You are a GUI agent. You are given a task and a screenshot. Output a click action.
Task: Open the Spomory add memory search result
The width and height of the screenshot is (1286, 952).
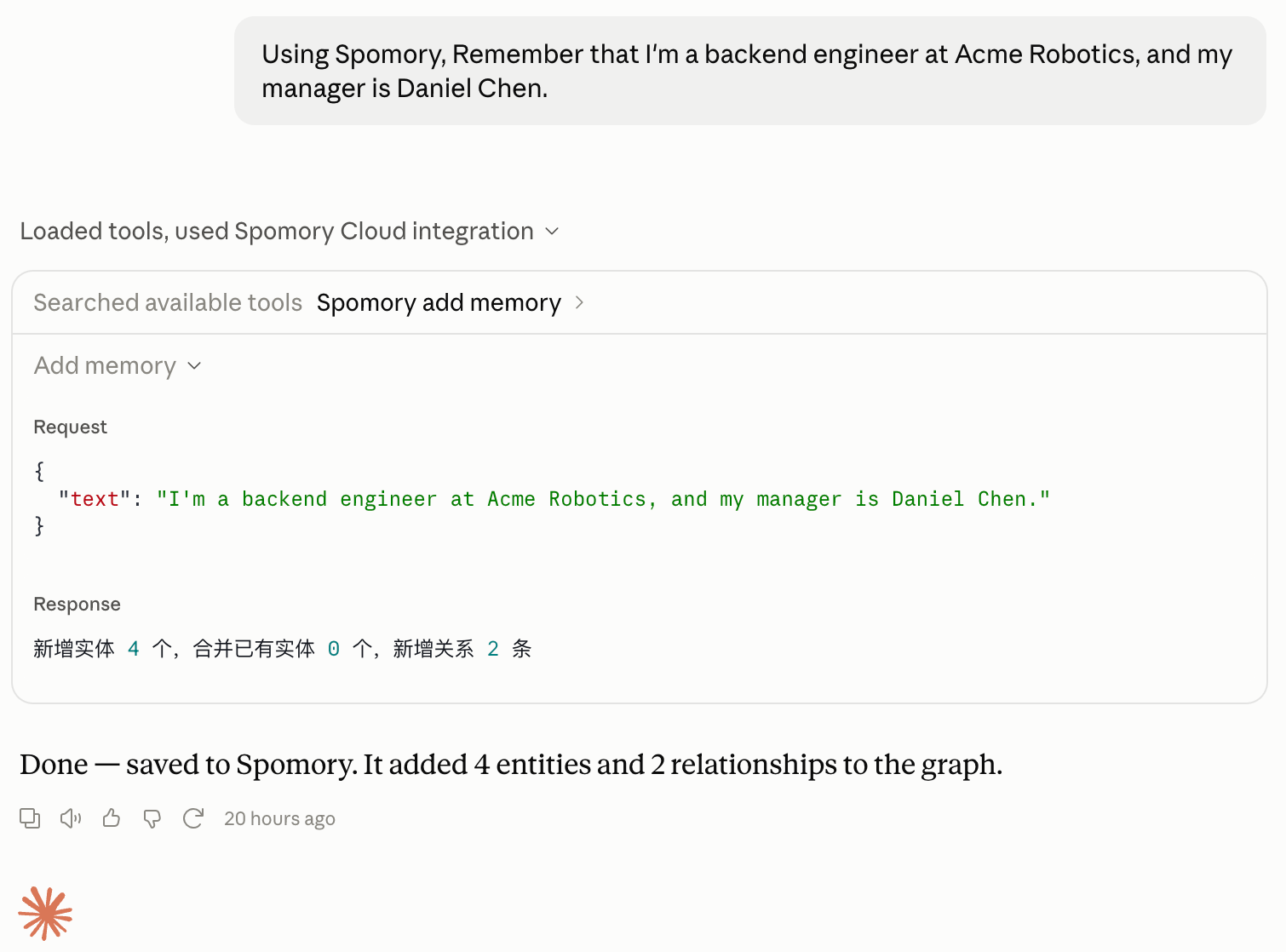451,302
